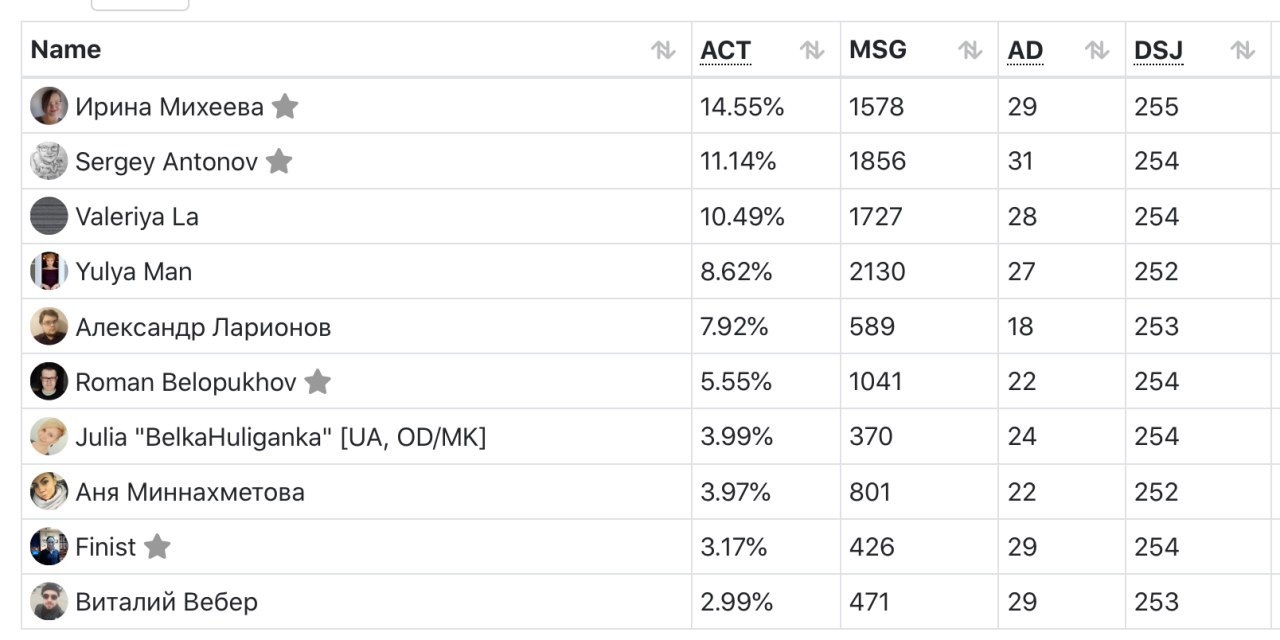
Task: Open Yulya Man's profile picture
Action: point(49,271)
